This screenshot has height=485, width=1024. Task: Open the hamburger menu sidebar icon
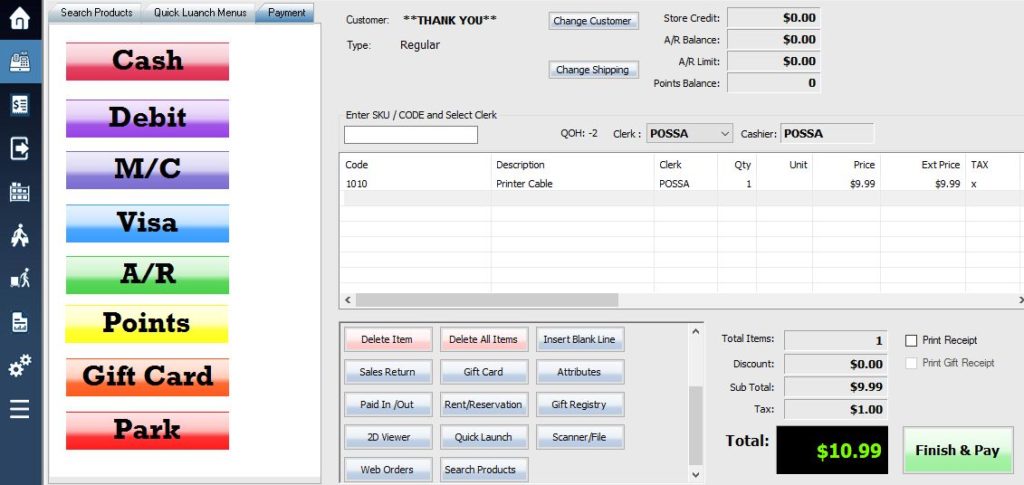click(19, 409)
